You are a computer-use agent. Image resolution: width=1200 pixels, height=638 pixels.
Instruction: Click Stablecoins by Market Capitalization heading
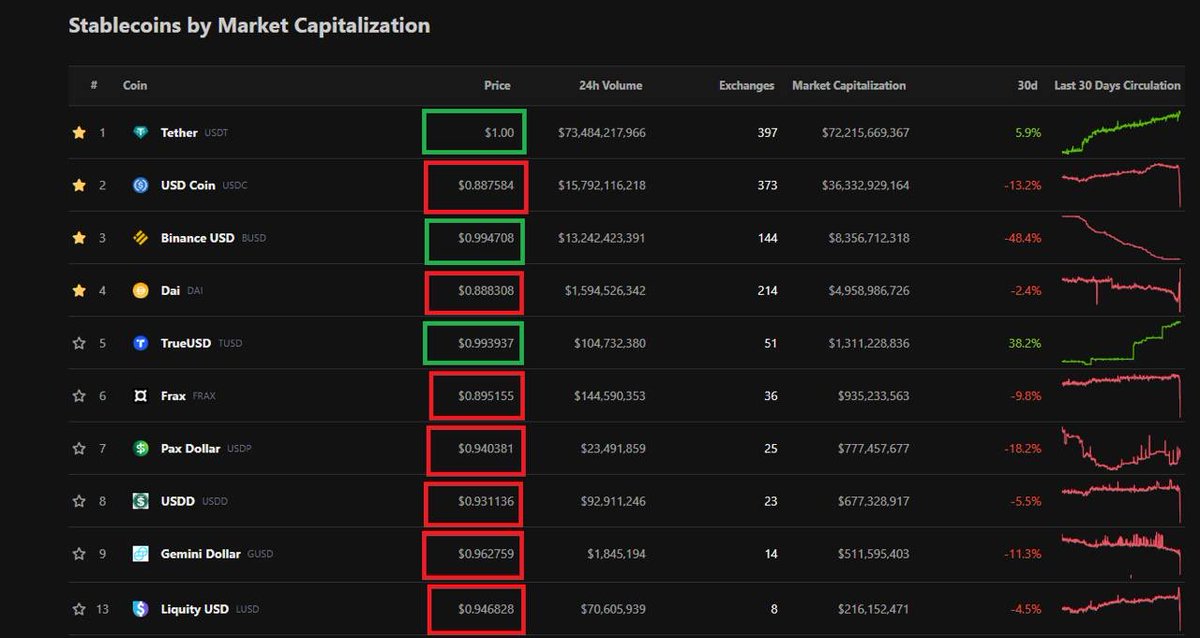(249, 26)
